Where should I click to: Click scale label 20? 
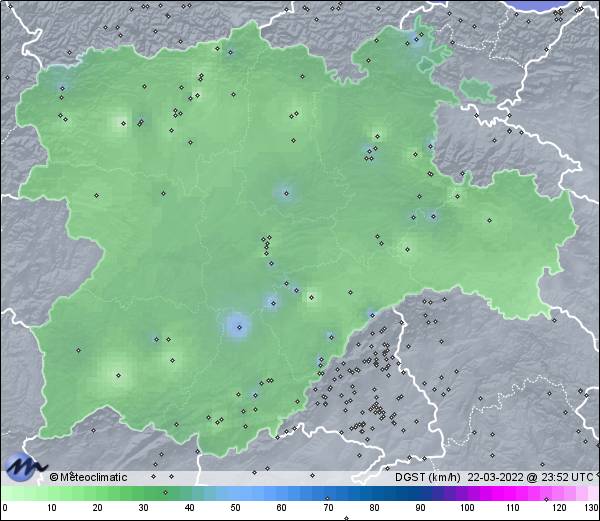point(98,508)
